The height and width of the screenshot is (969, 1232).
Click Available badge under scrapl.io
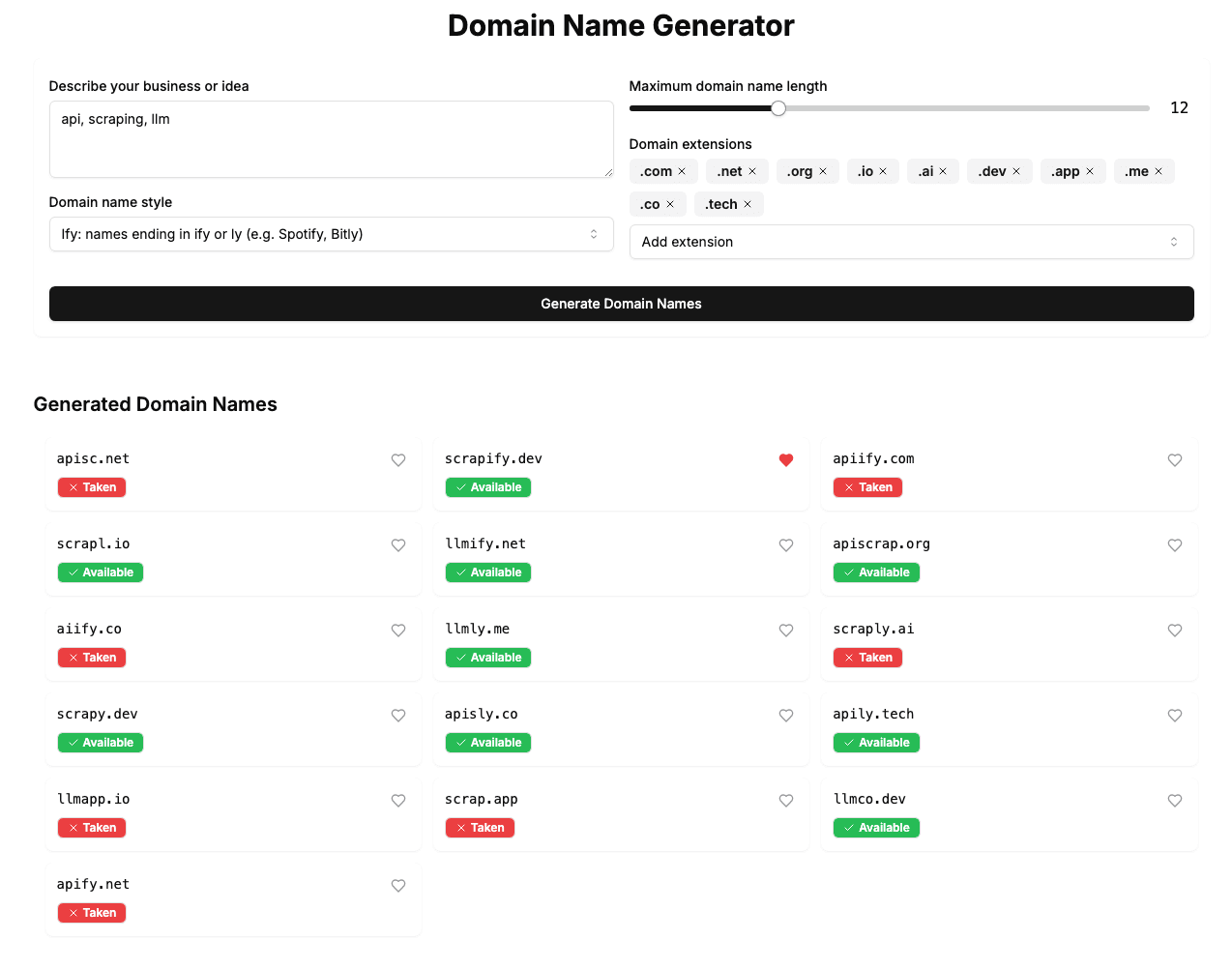click(x=101, y=573)
